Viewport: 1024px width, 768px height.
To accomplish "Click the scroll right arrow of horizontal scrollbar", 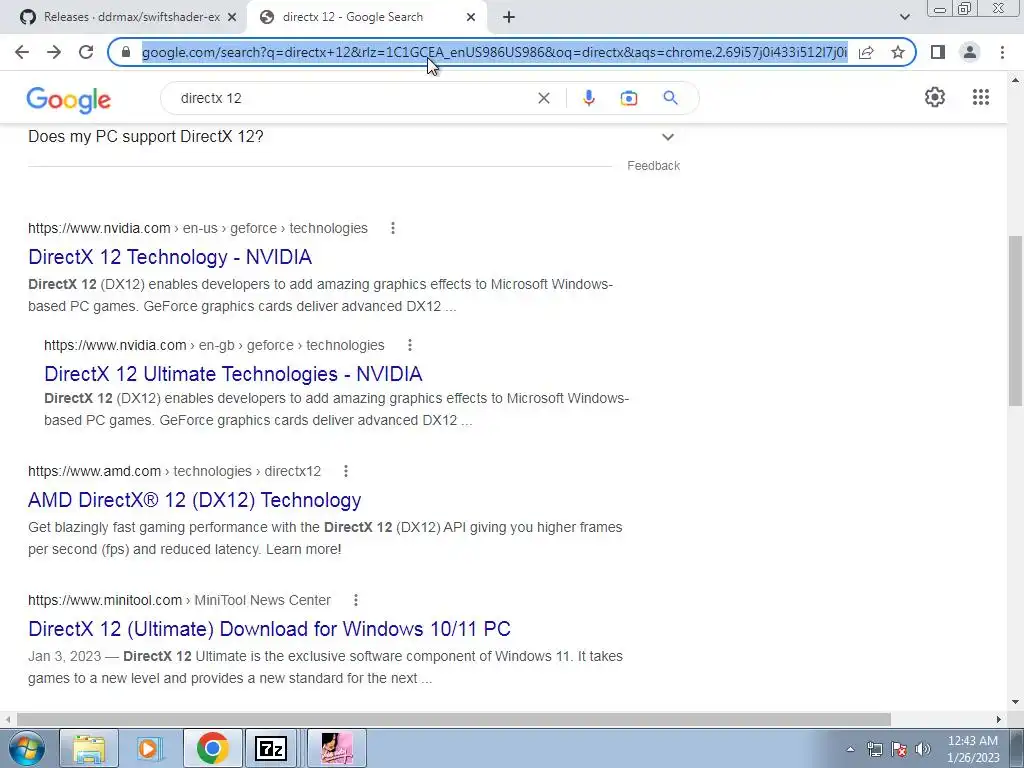I will [x=999, y=719].
